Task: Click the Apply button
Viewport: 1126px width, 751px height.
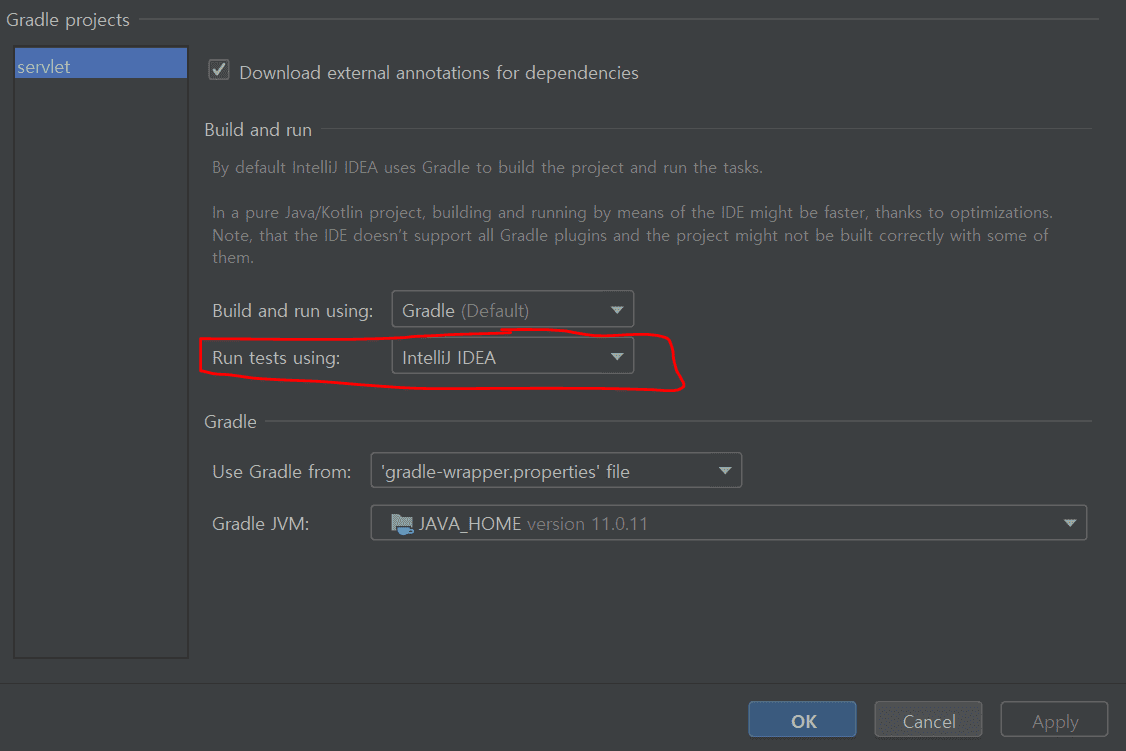Action: click(1054, 720)
